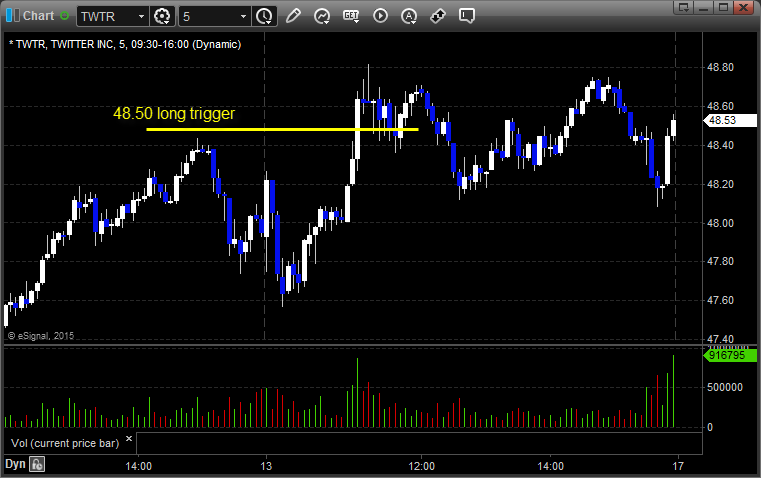Click the 48.00 price axis label

(x=721, y=223)
